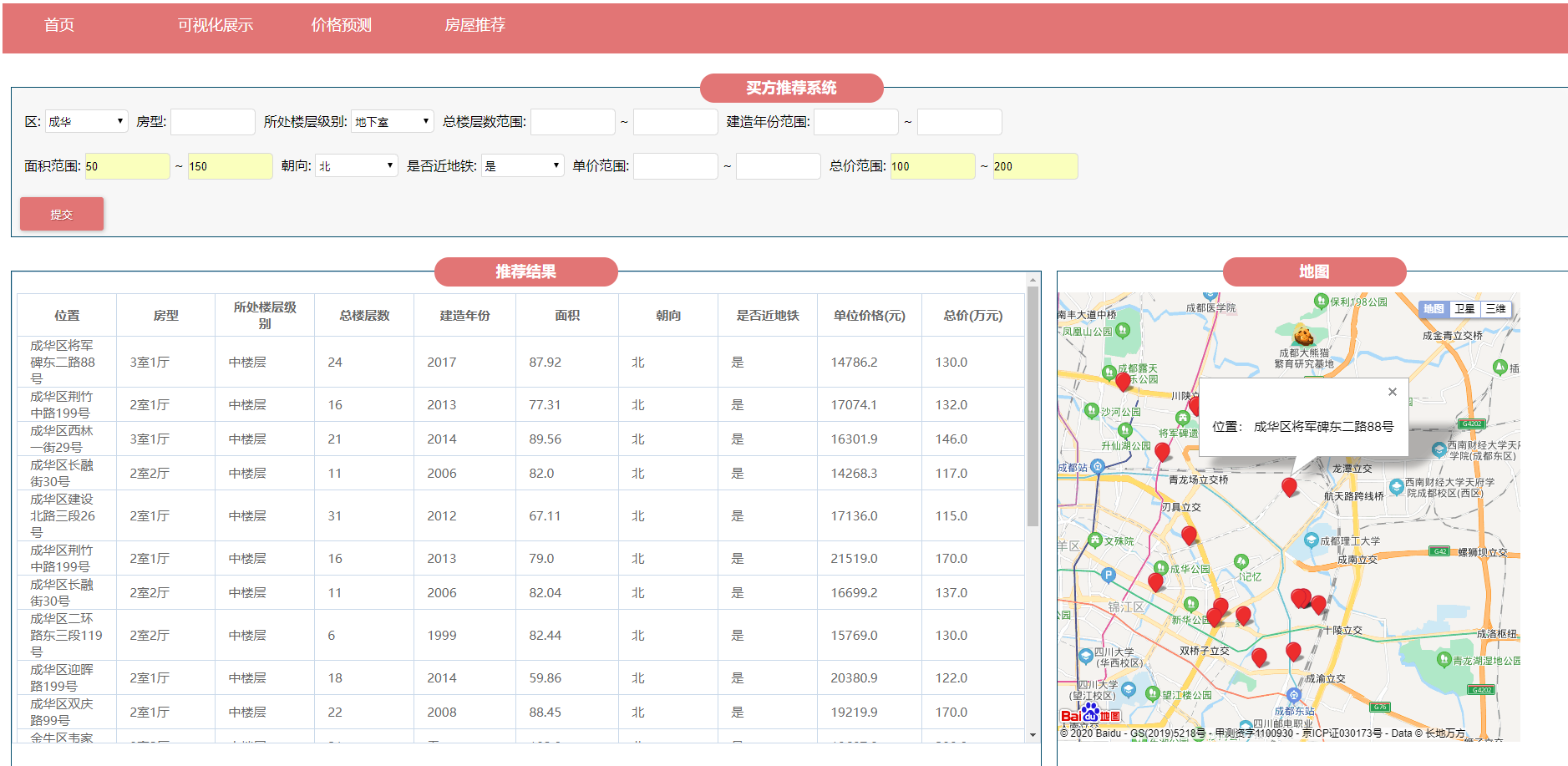Open 可视化展示 navigation item
The image size is (1568, 766).
coord(216,25)
